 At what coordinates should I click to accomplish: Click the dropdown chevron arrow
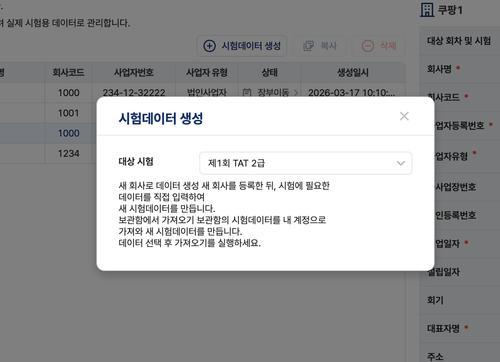point(401,163)
